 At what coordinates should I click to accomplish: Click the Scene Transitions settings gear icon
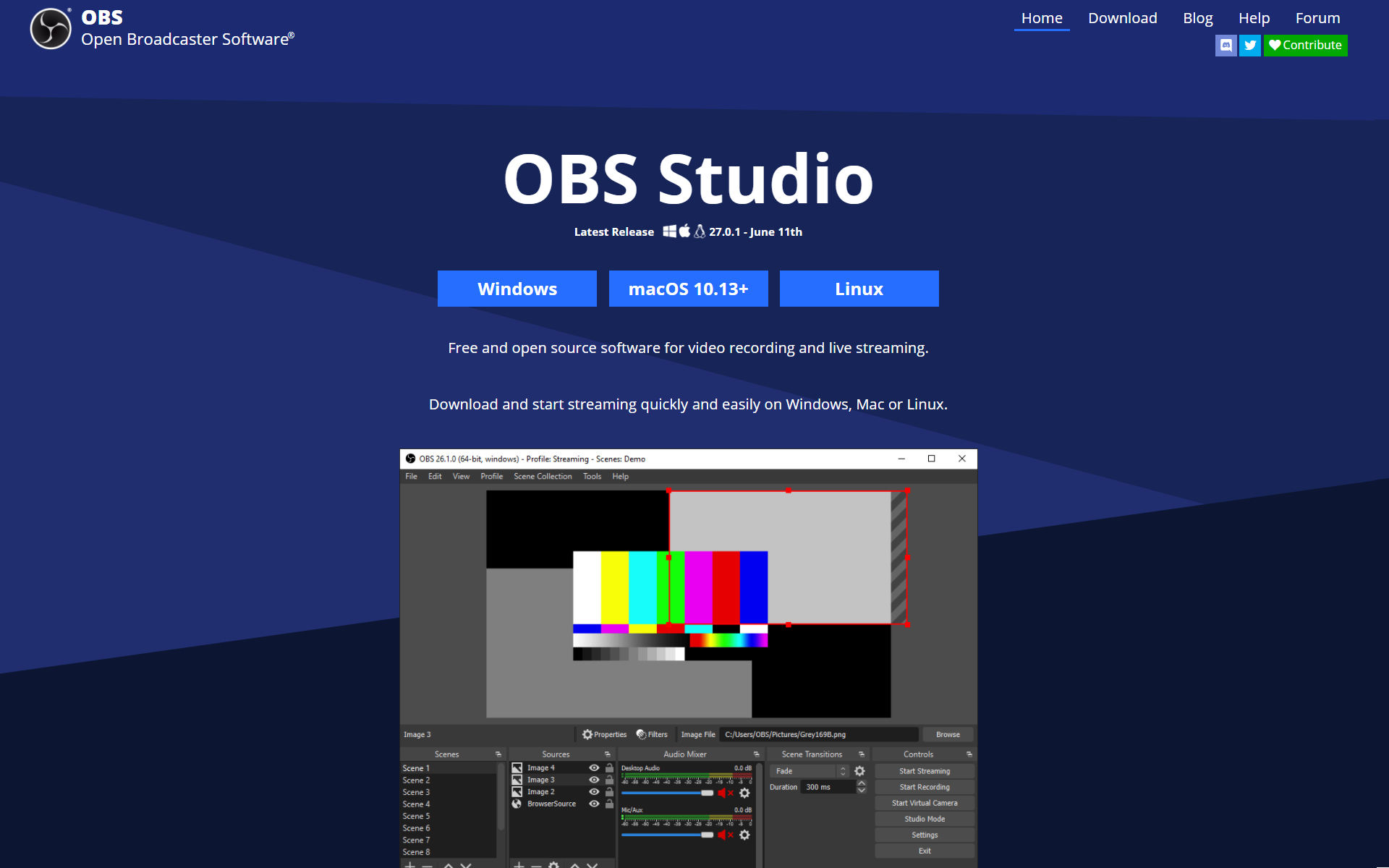[x=859, y=771]
